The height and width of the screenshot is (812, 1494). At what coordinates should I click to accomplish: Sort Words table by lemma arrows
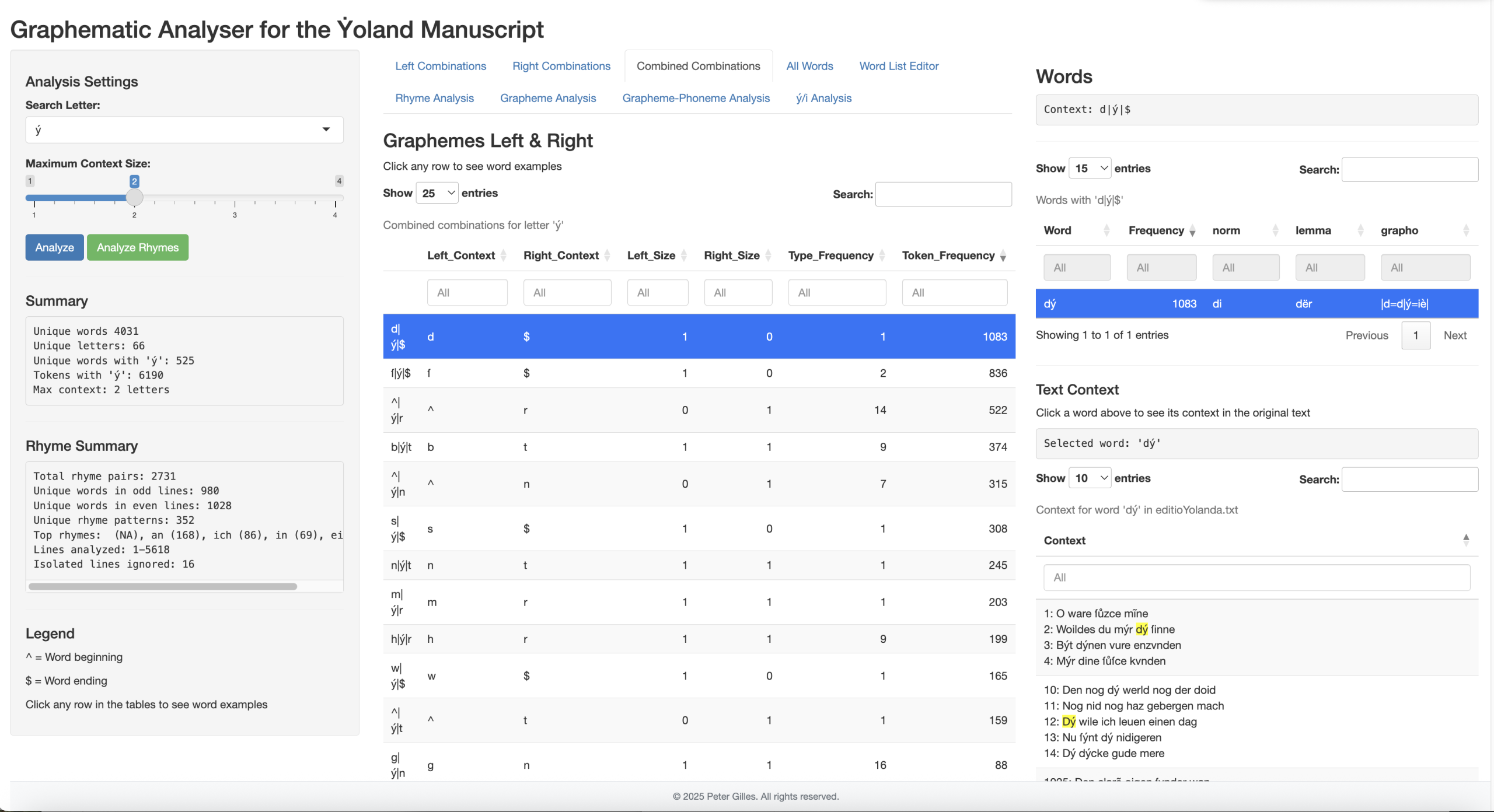pyautogui.click(x=1360, y=231)
